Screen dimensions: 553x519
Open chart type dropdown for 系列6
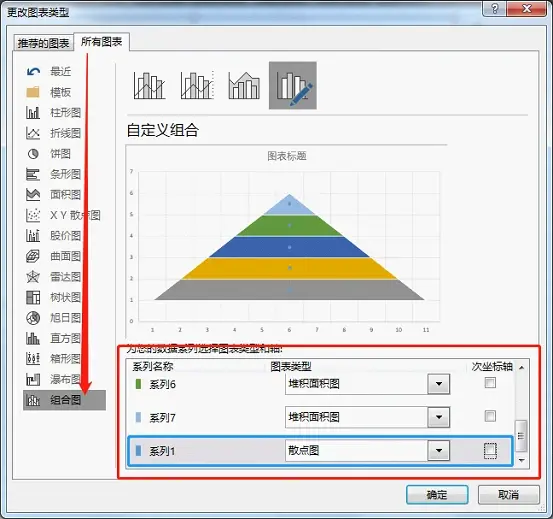coord(439,384)
